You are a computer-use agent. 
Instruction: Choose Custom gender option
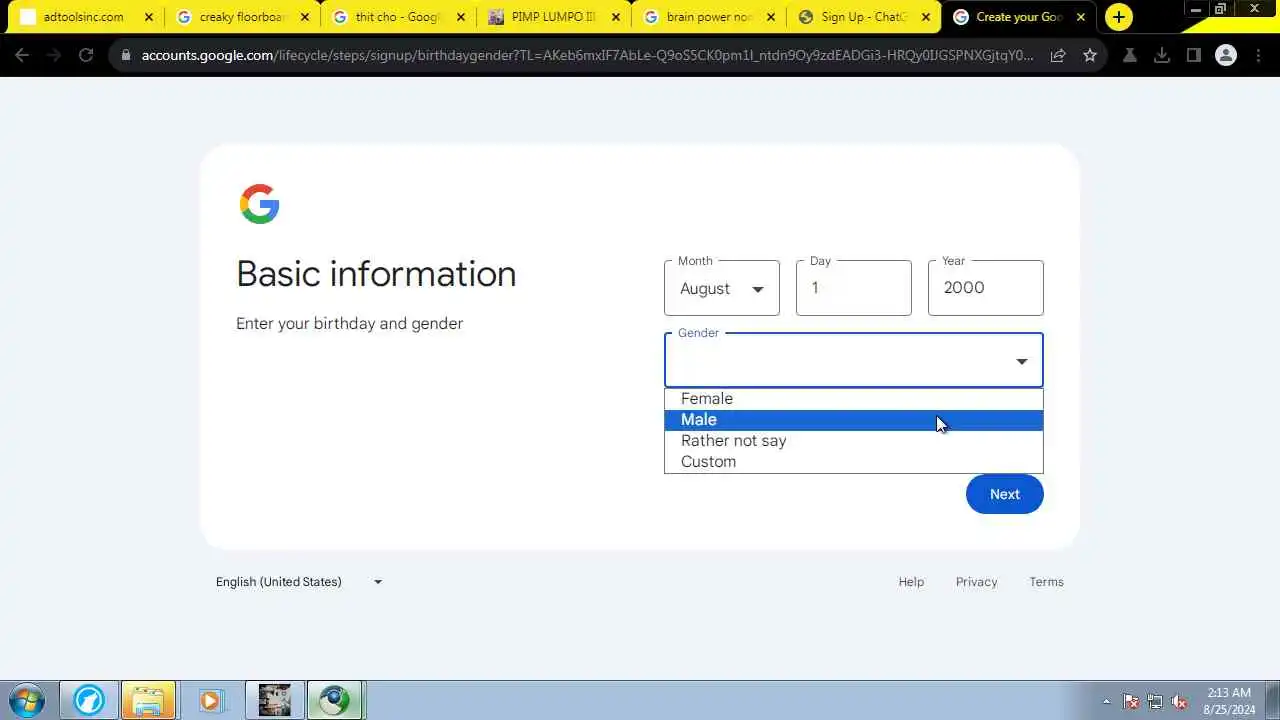pyautogui.click(x=854, y=462)
